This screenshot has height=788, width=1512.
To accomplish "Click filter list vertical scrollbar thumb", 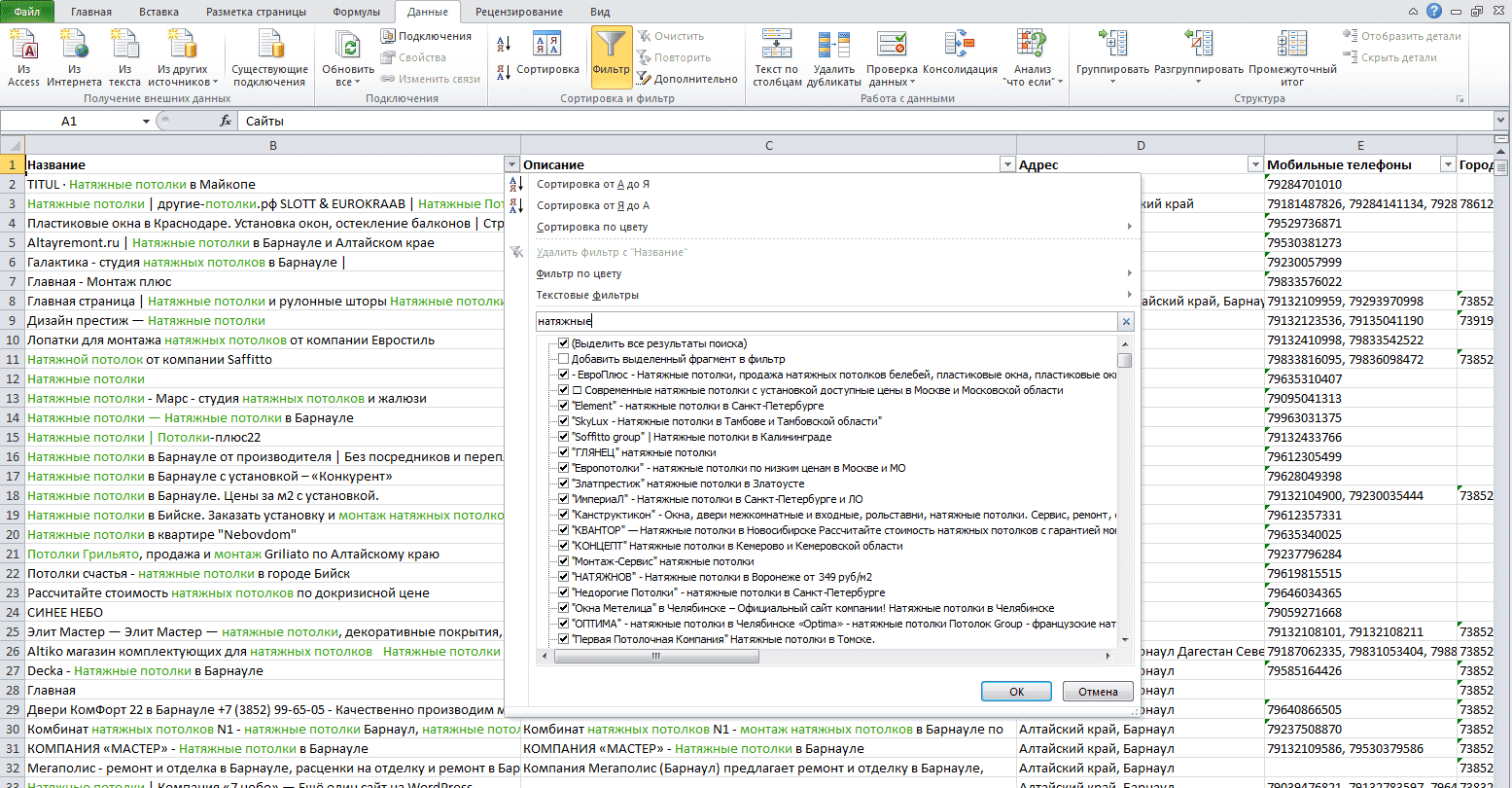I will pyautogui.click(x=1125, y=360).
